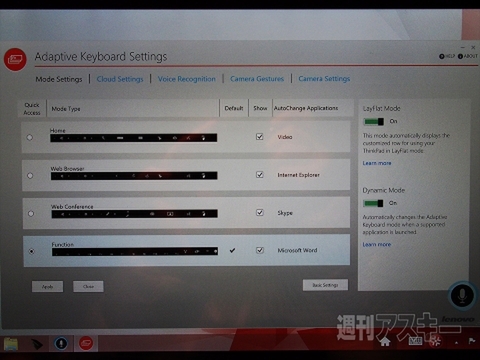Open Learn more under LayFlat Mode
The width and height of the screenshot is (480, 360).
(377, 163)
